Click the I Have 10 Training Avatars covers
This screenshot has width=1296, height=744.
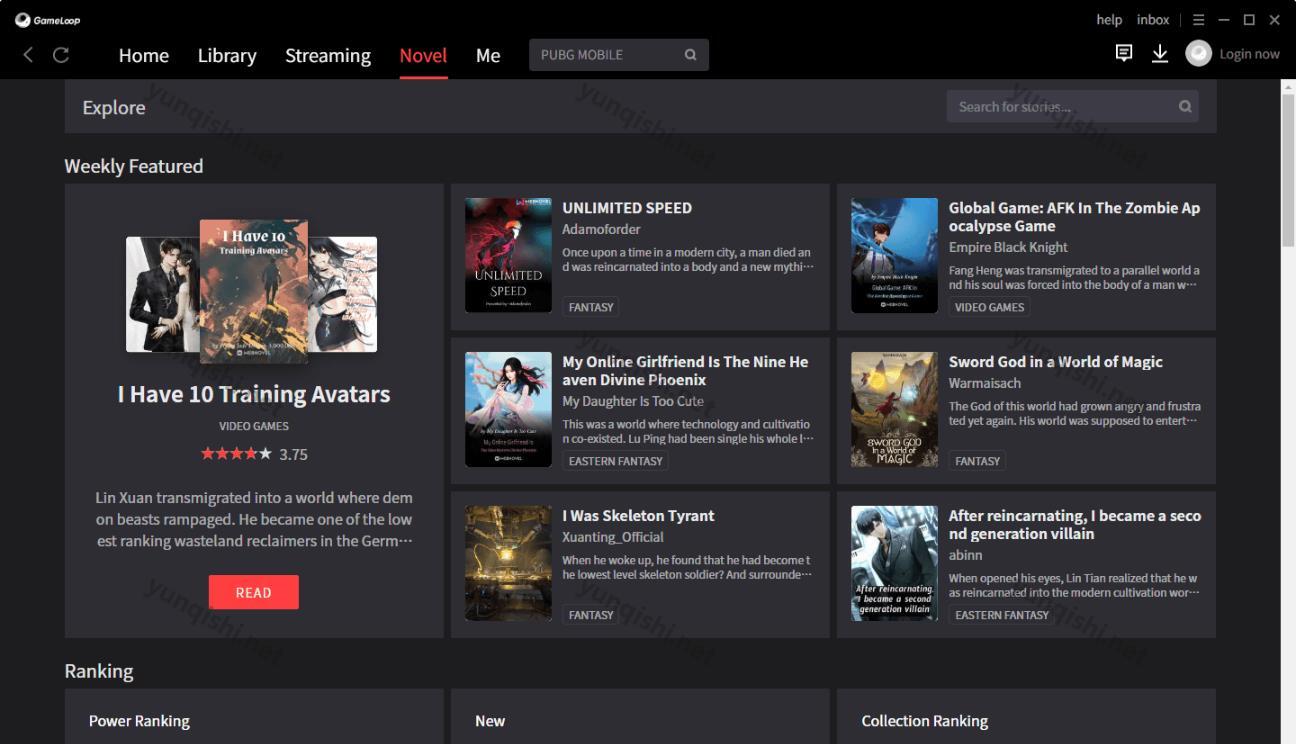[252, 291]
